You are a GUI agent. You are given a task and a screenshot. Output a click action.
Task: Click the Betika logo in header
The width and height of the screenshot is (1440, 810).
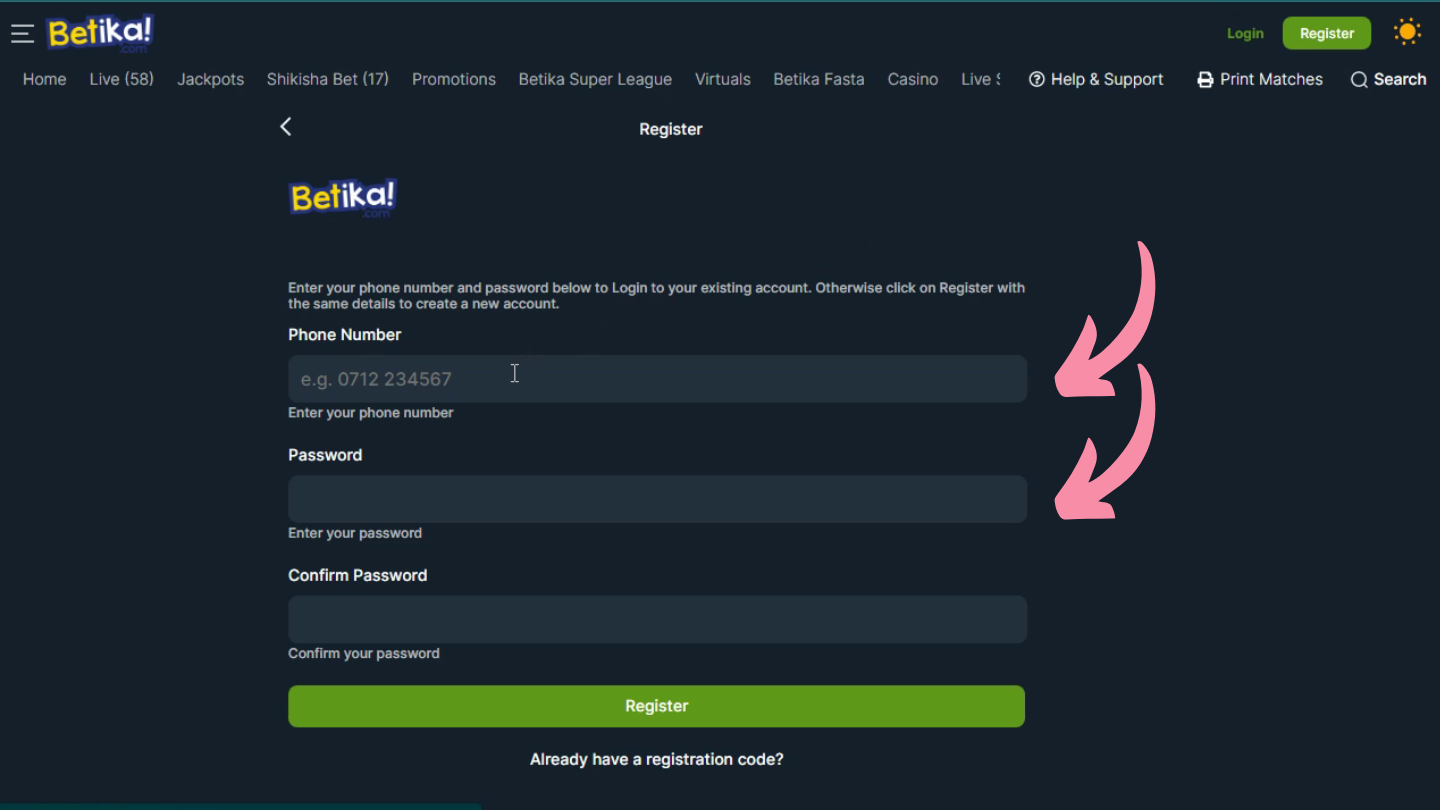(x=100, y=34)
